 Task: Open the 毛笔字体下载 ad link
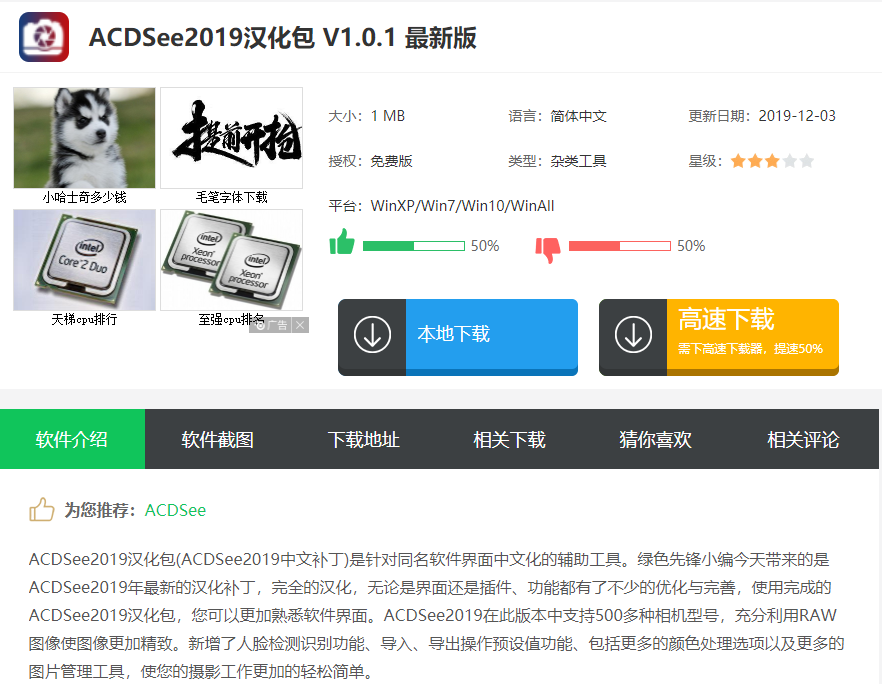(232, 197)
